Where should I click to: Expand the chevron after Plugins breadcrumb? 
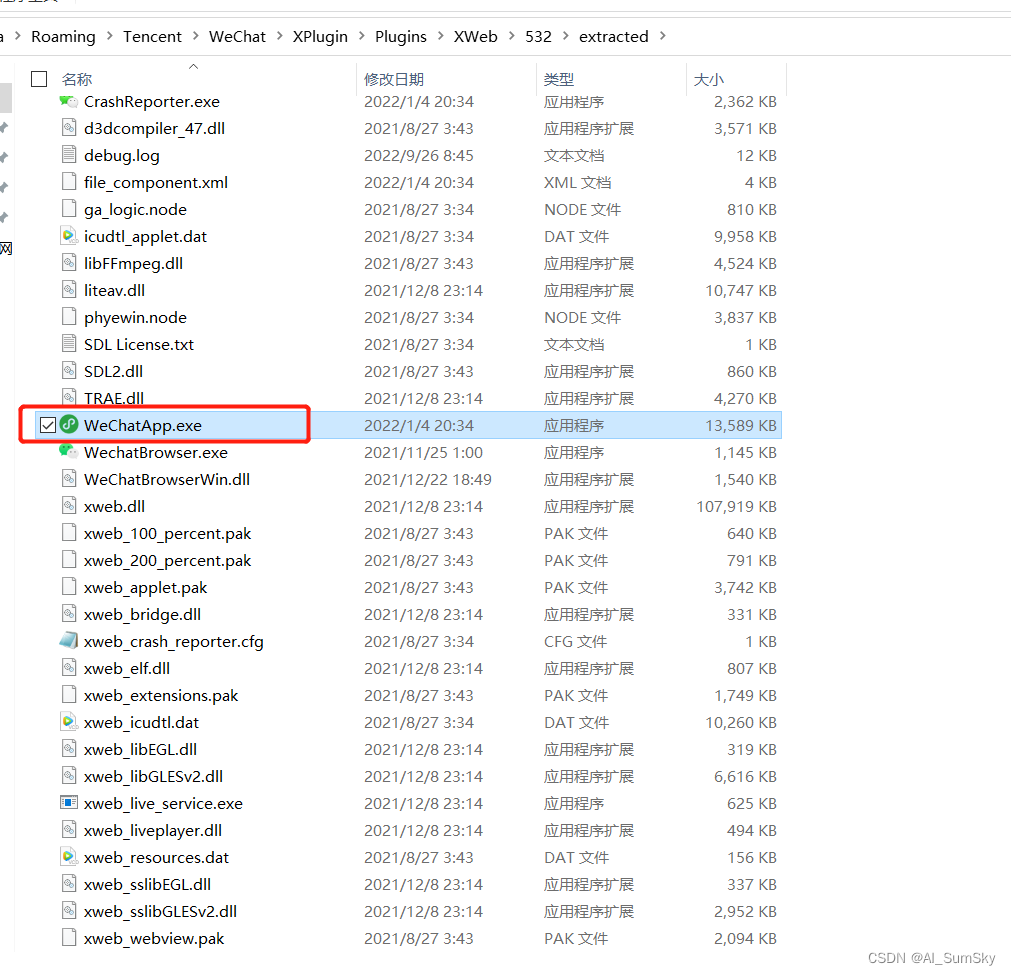[440, 36]
